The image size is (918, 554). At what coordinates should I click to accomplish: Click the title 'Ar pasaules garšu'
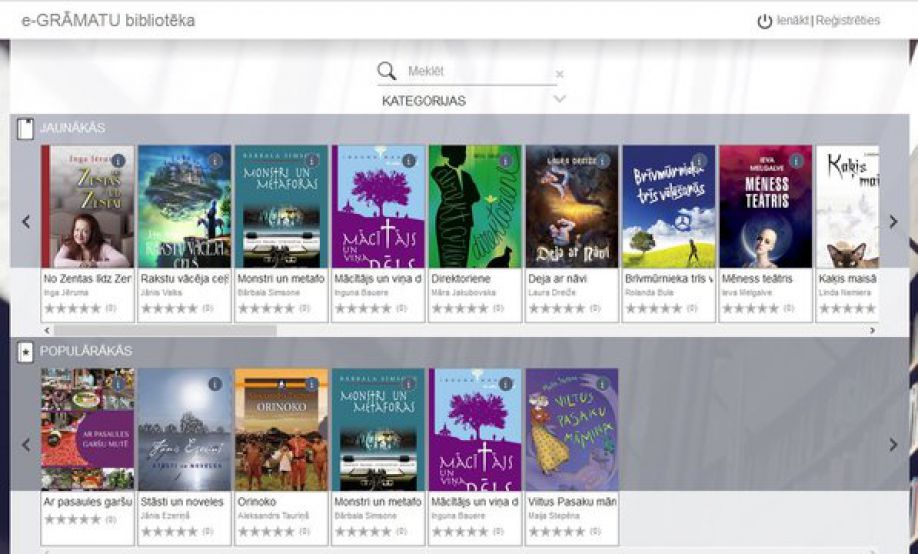(x=87, y=502)
